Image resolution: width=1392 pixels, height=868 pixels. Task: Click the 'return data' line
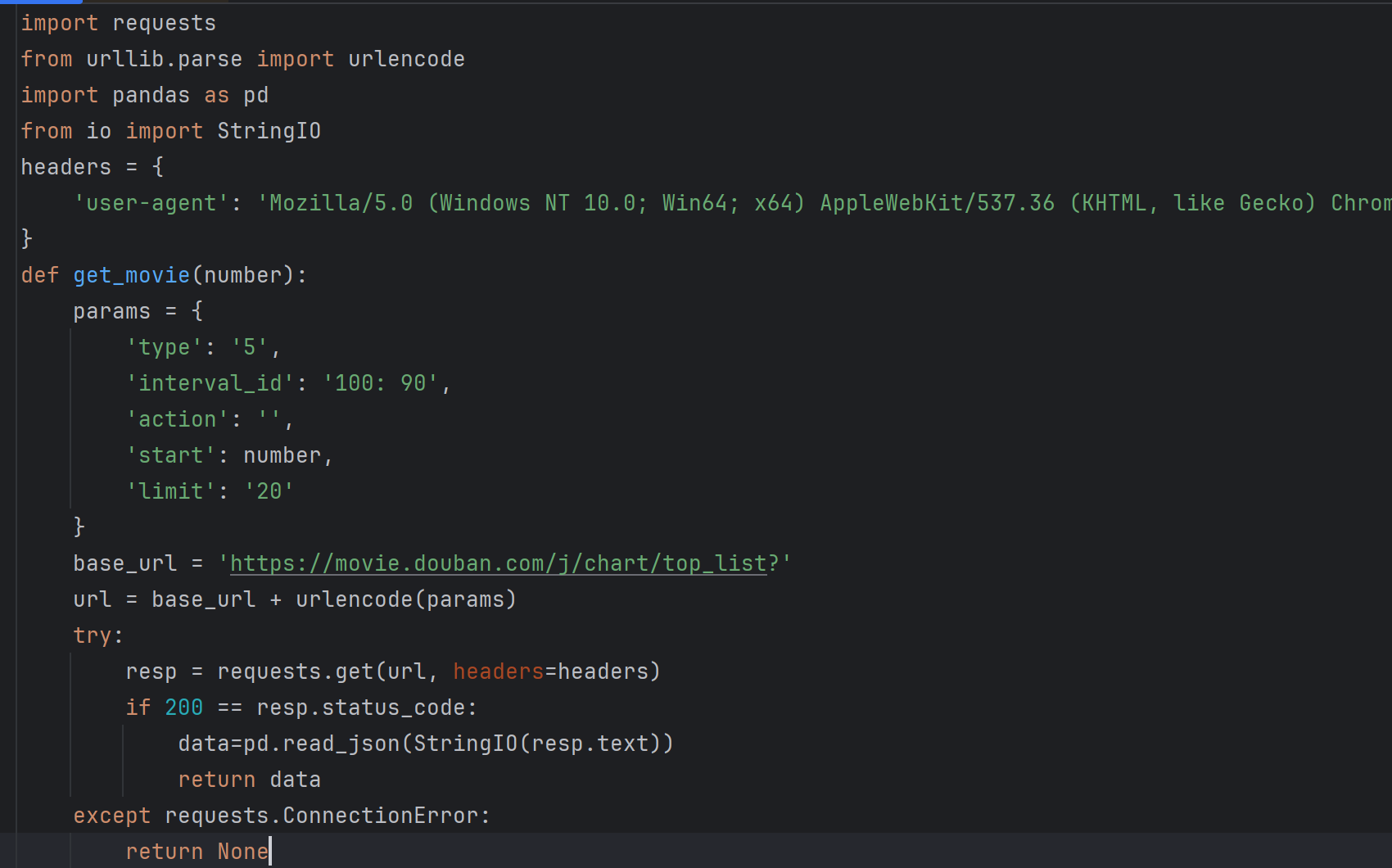(x=250, y=780)
